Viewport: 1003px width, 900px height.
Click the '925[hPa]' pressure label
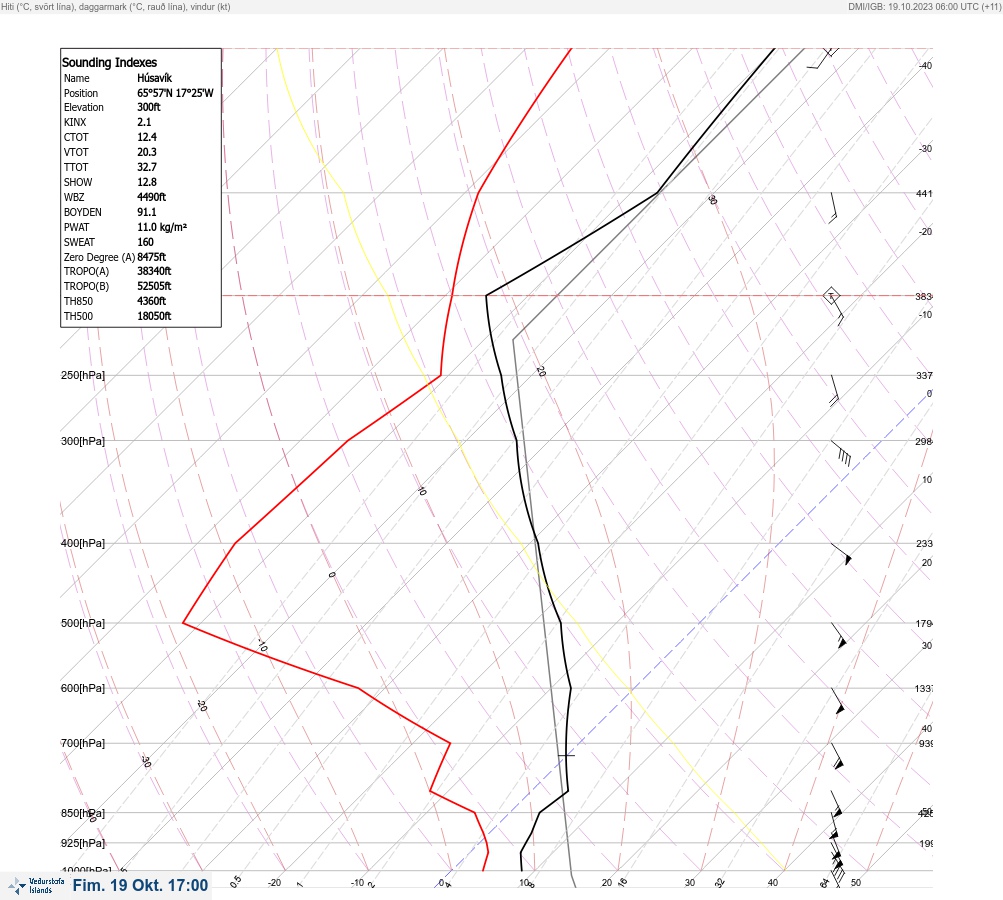click(x=83, y=843)
